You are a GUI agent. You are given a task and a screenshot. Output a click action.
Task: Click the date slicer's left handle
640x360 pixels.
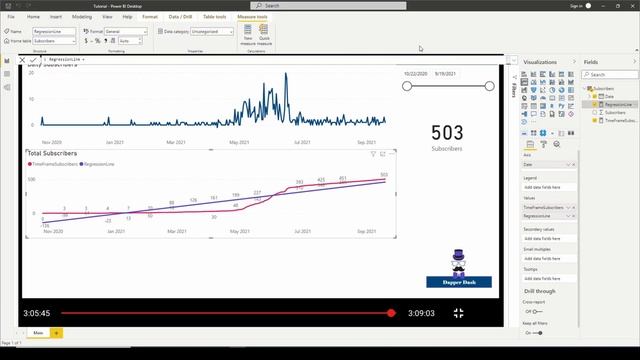coord(407,86)
